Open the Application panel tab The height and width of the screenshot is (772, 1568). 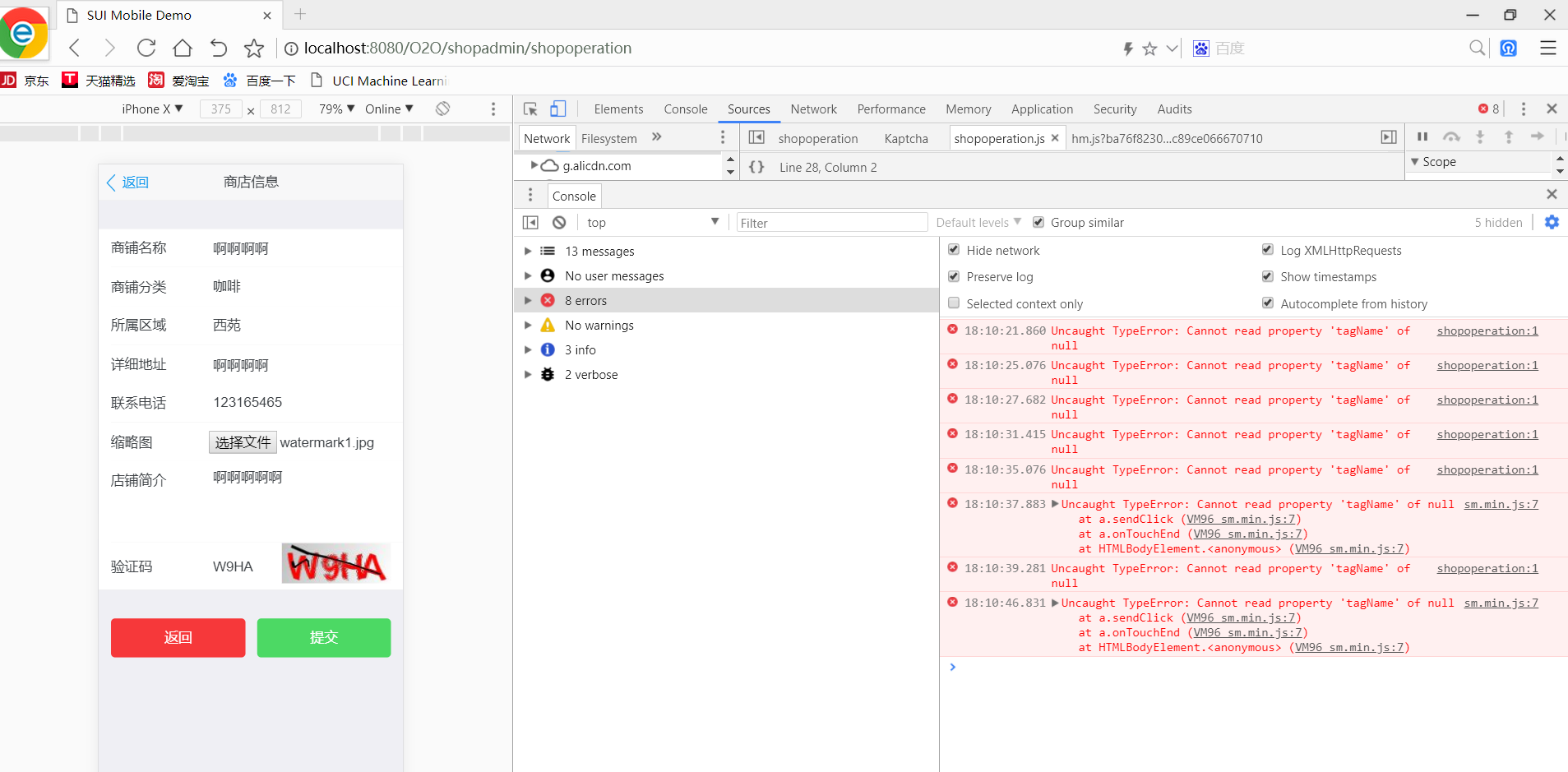tap(1042, 109)
